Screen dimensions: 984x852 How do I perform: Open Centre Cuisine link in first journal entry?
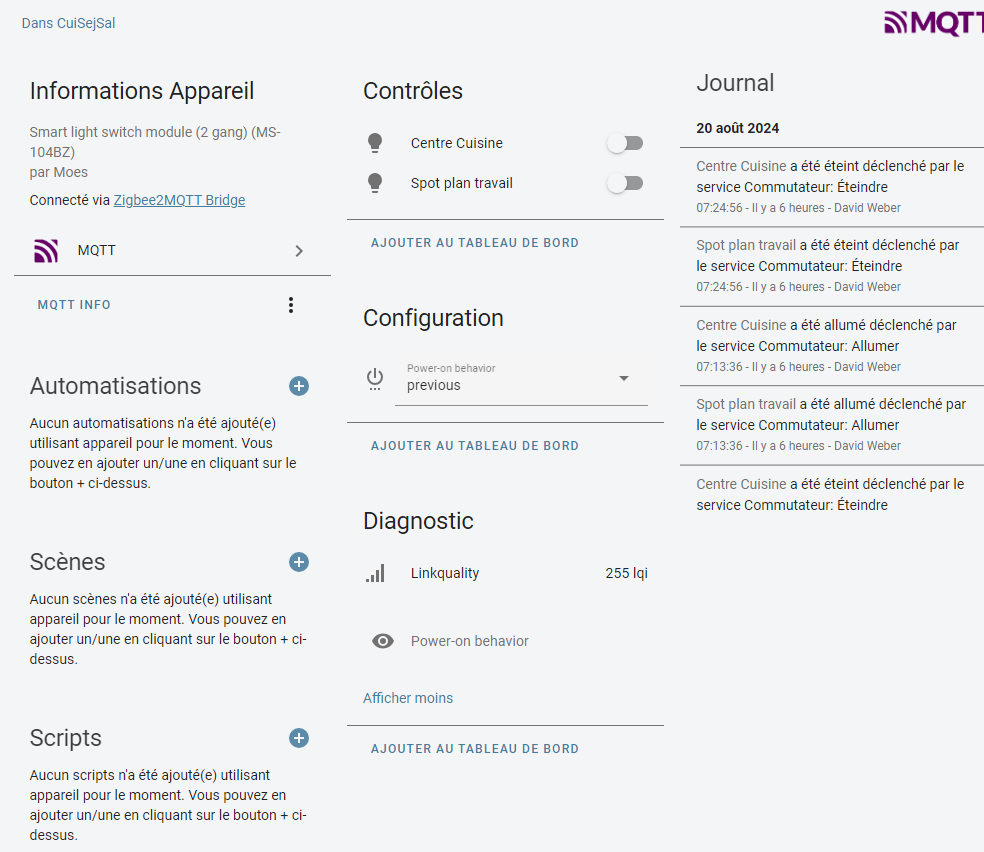pos(741,166)
